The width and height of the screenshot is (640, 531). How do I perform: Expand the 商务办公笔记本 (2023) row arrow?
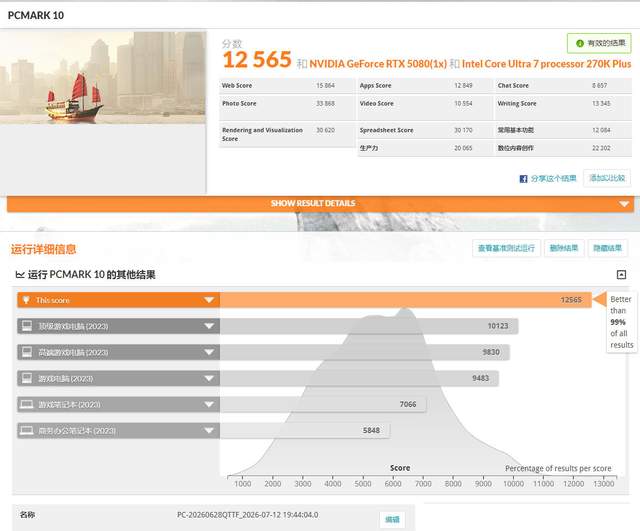[209, 431]
